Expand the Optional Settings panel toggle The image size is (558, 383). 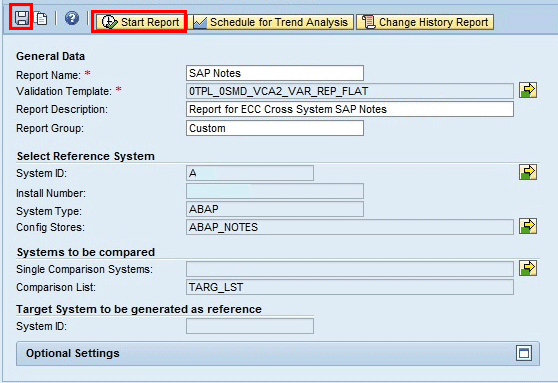tap(524, 353)
